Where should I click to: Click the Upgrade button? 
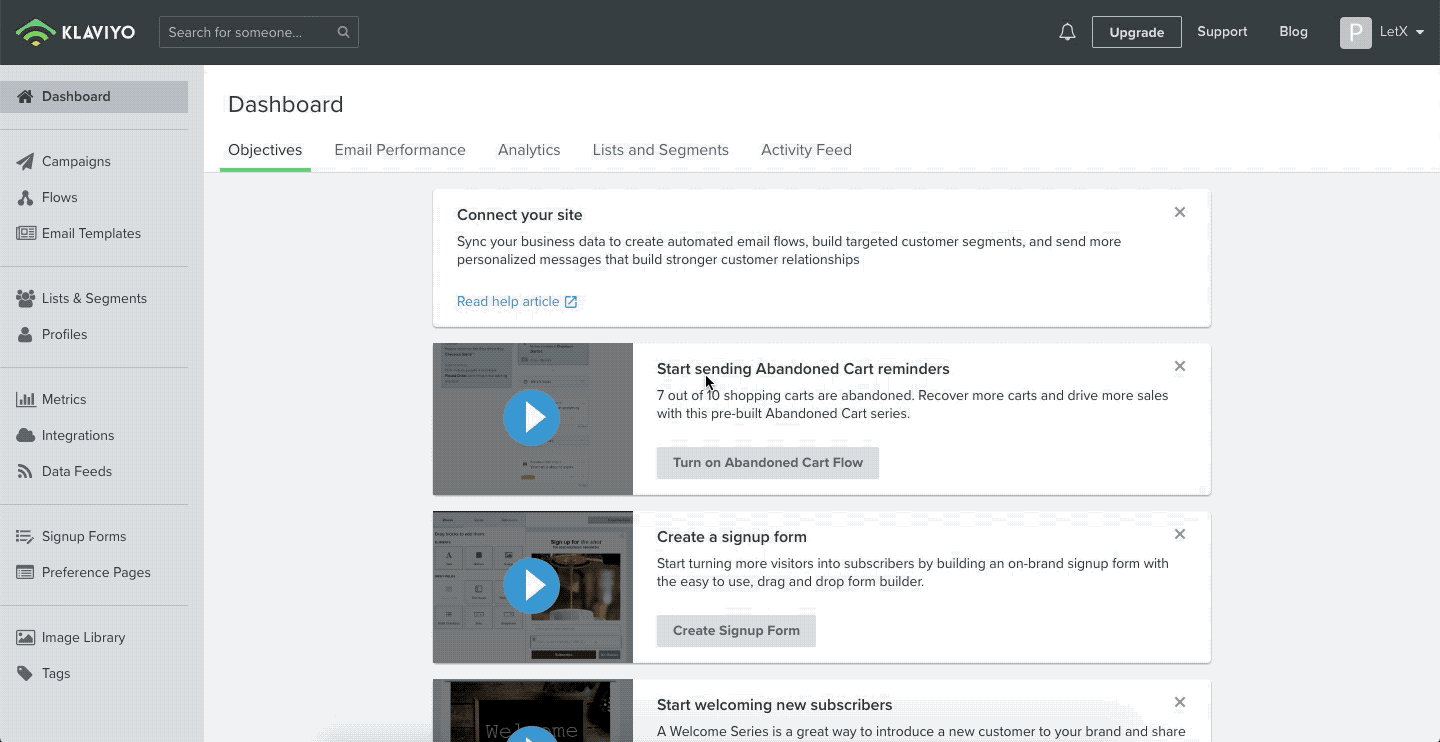tap(1136, 32)
